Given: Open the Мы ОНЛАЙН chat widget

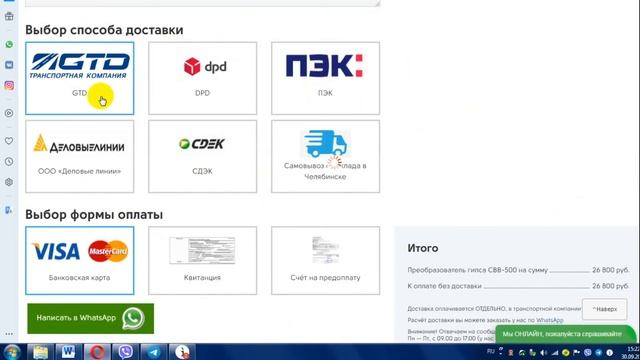Looking at the screenshot, I should [565, 334].
